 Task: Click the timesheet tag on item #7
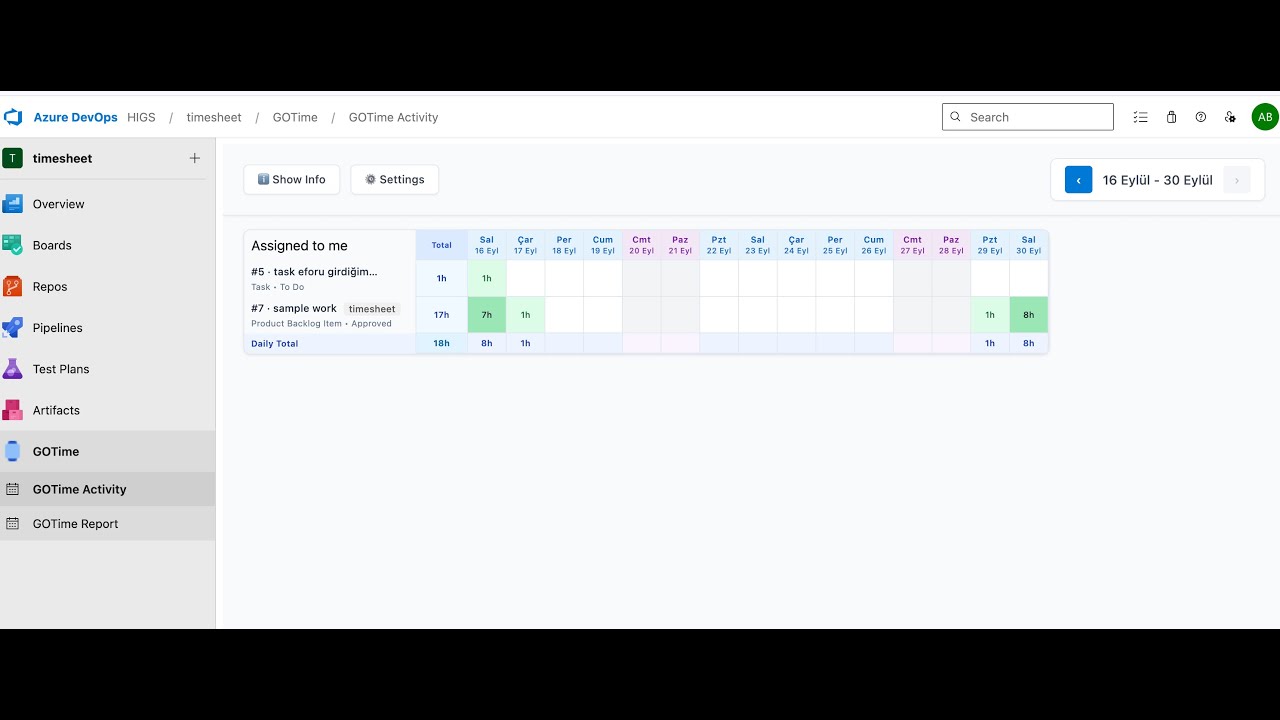click(x=372, y=309)
